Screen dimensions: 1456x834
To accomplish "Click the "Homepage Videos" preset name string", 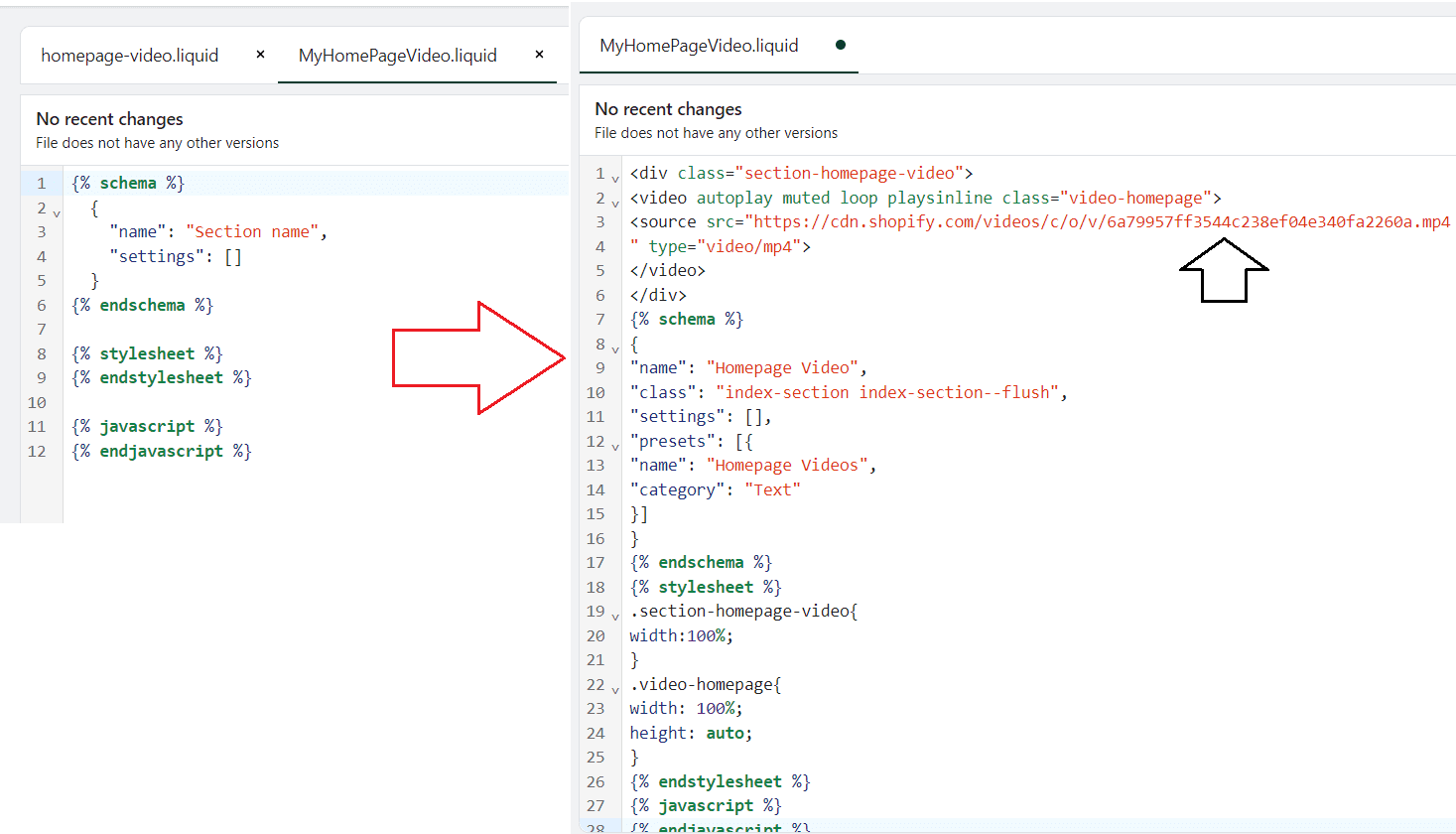I will [786, 465].
